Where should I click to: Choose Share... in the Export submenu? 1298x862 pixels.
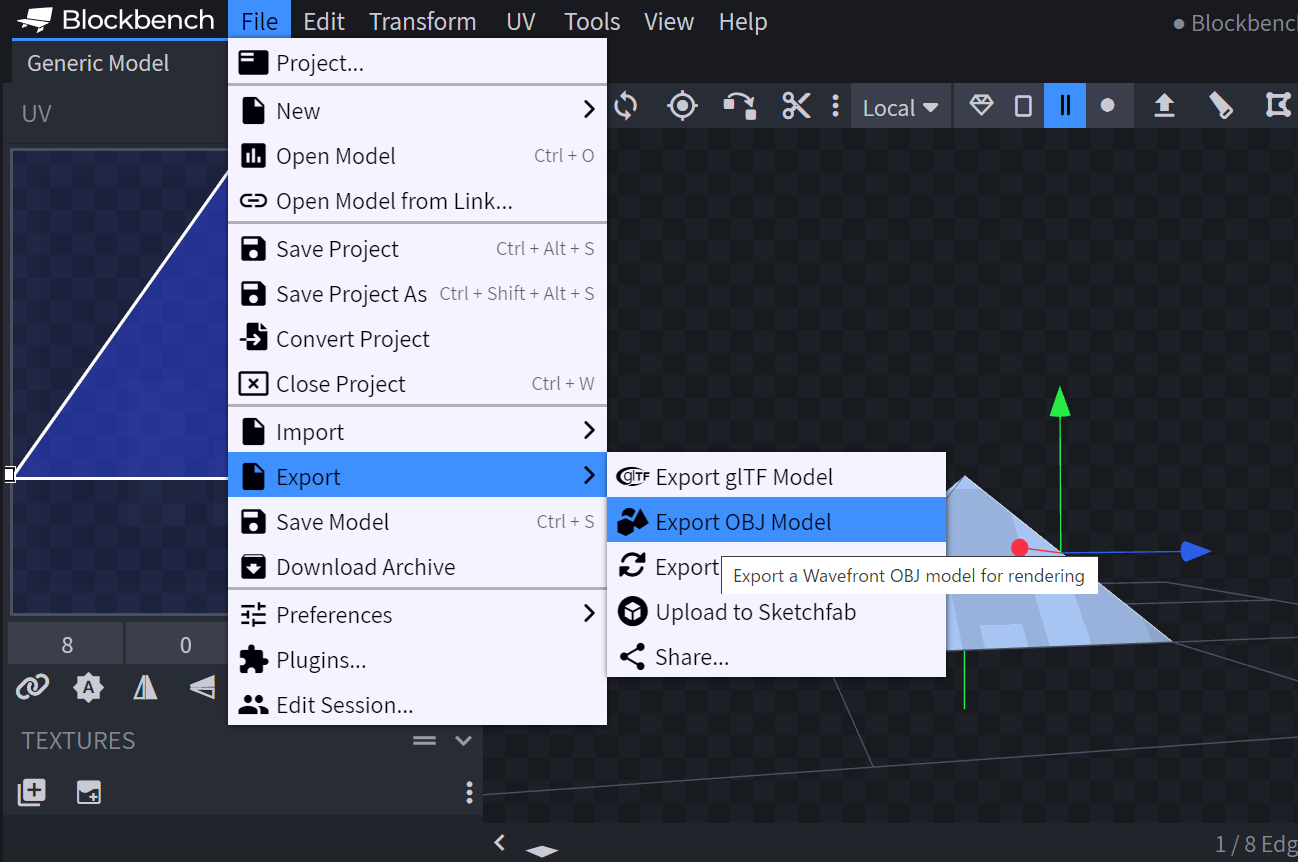[776, 657]
